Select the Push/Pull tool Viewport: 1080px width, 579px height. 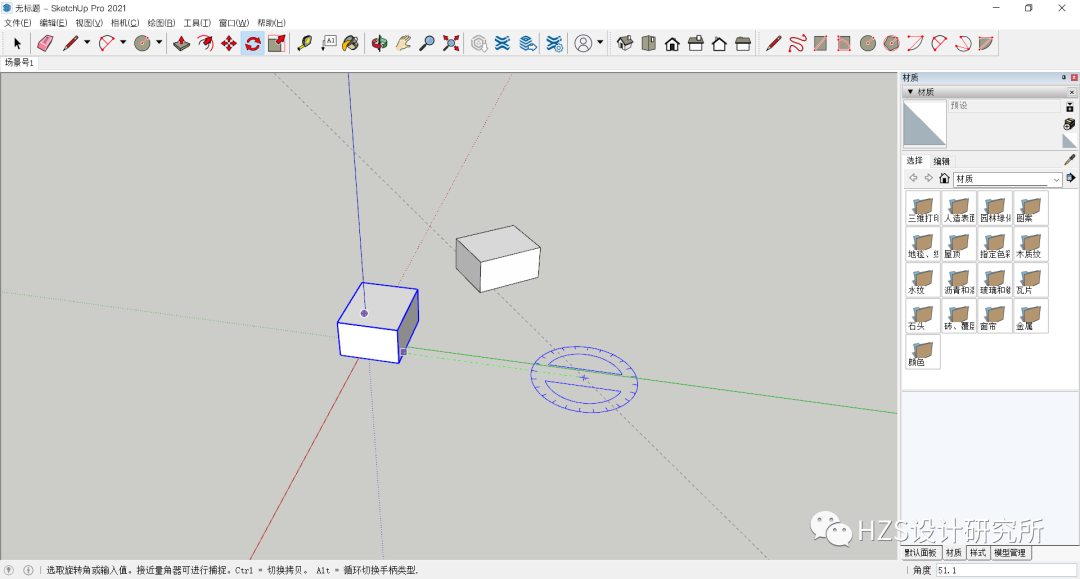click(183, 43)
